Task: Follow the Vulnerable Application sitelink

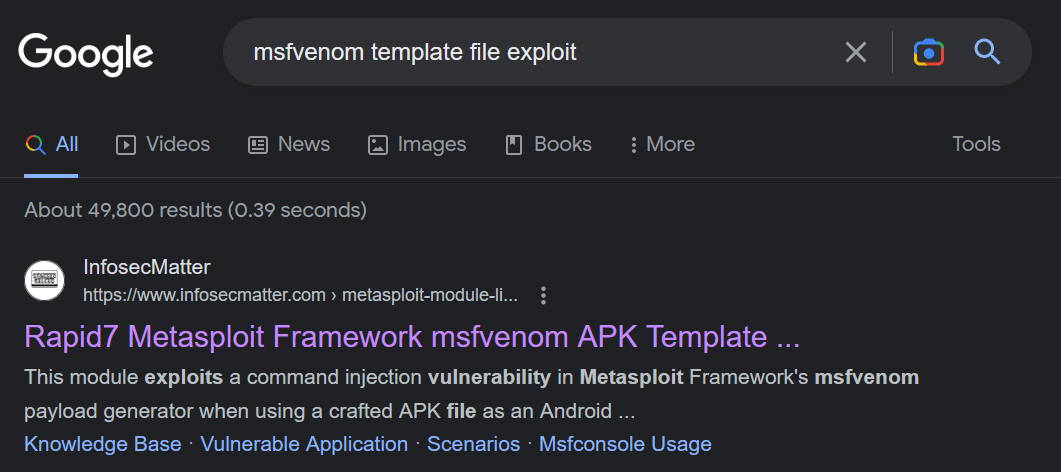Action: 304,444
